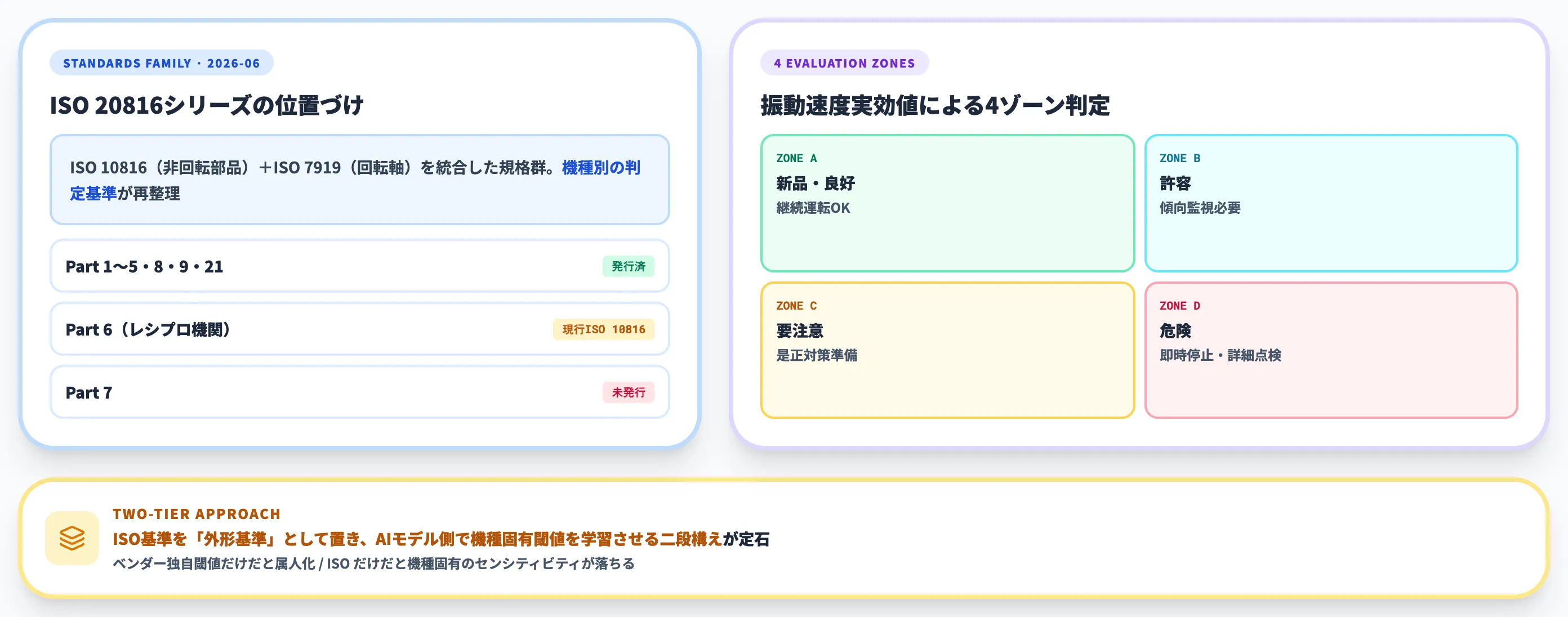Click the 傾向監視必要 text
Screen dimensions: 1568x617
point(1200,208)
